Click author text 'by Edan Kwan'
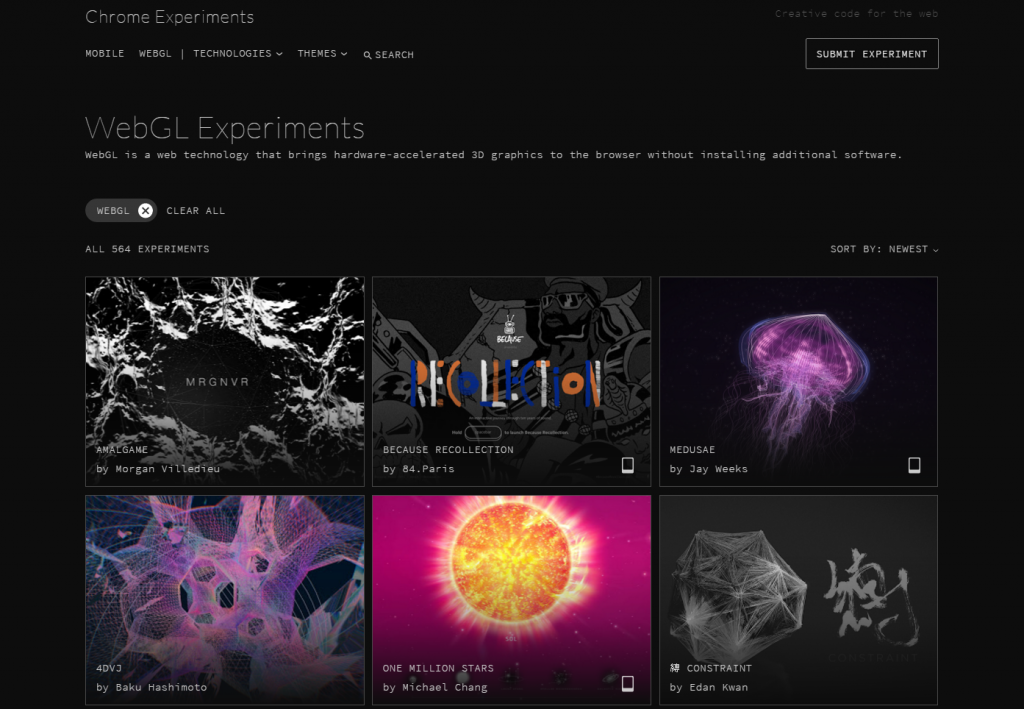 709,687
